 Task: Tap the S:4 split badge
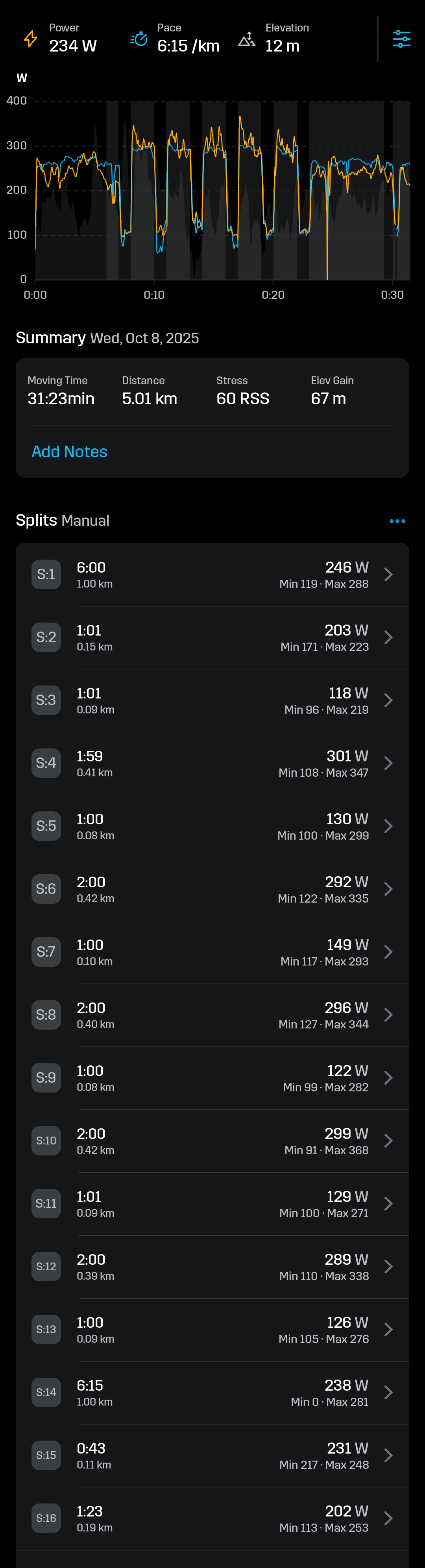coord(46,763)
